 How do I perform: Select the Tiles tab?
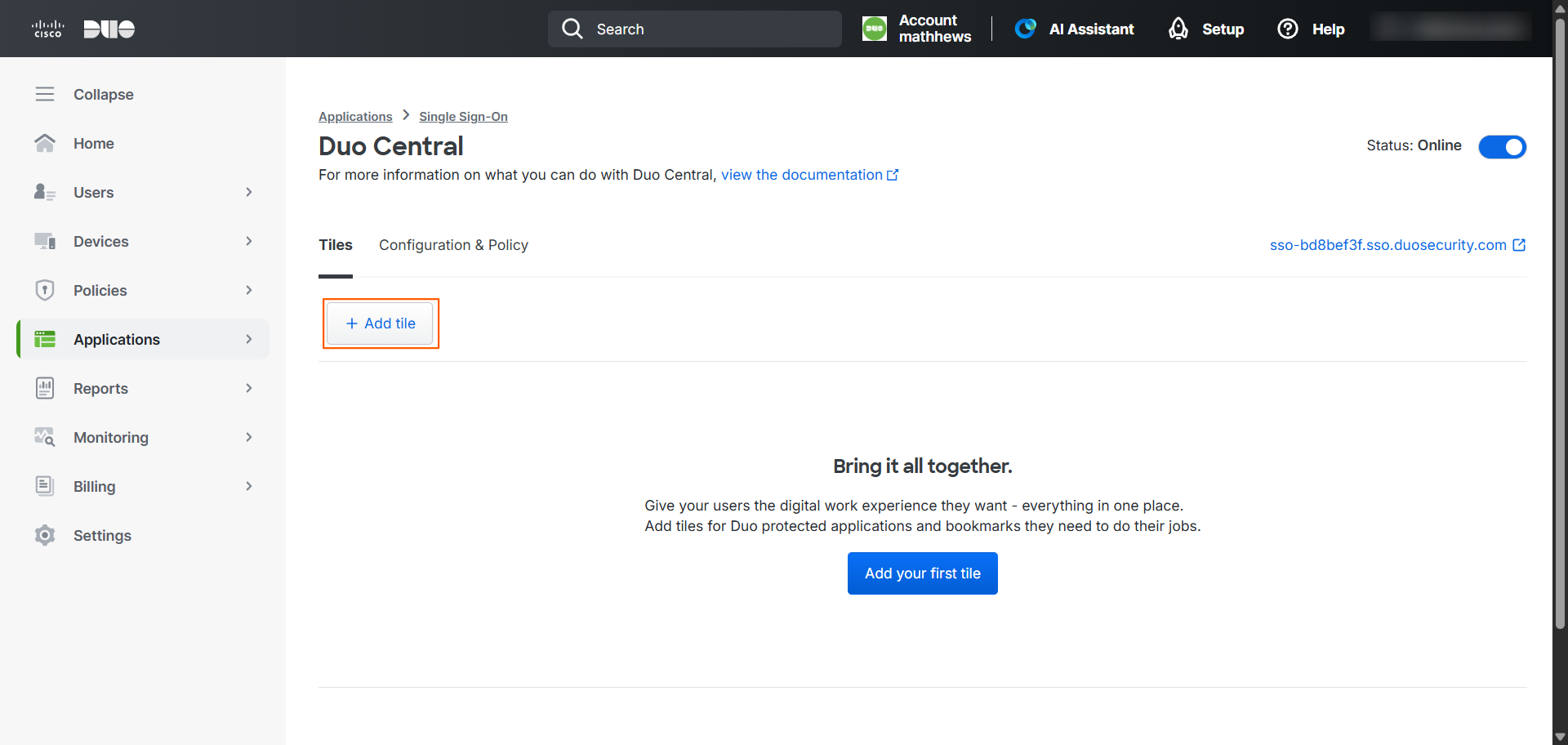(336, 245)
